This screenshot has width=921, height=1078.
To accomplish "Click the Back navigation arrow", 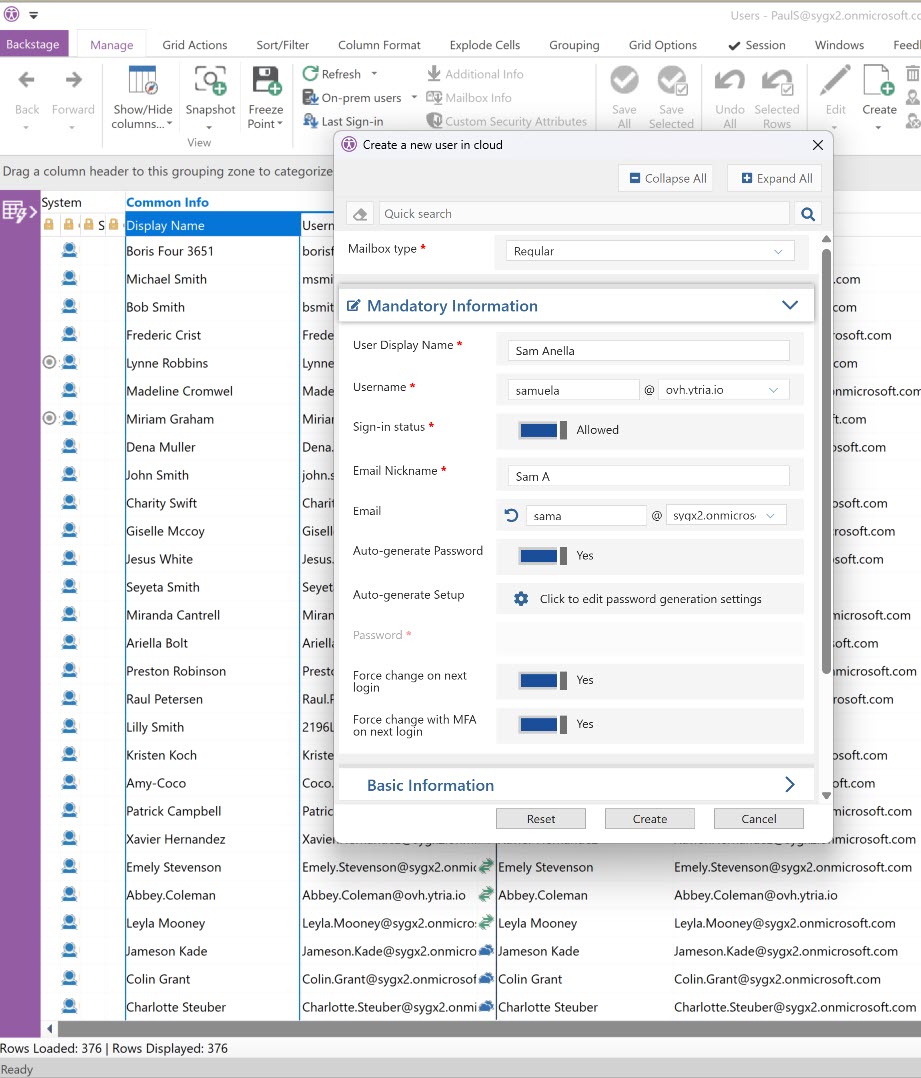I will [27, 82].
